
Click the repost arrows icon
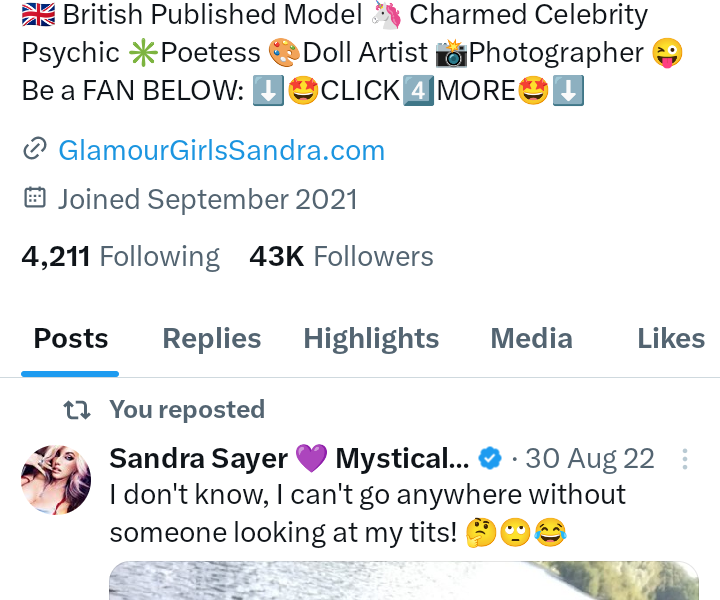(x=77, y=410)
